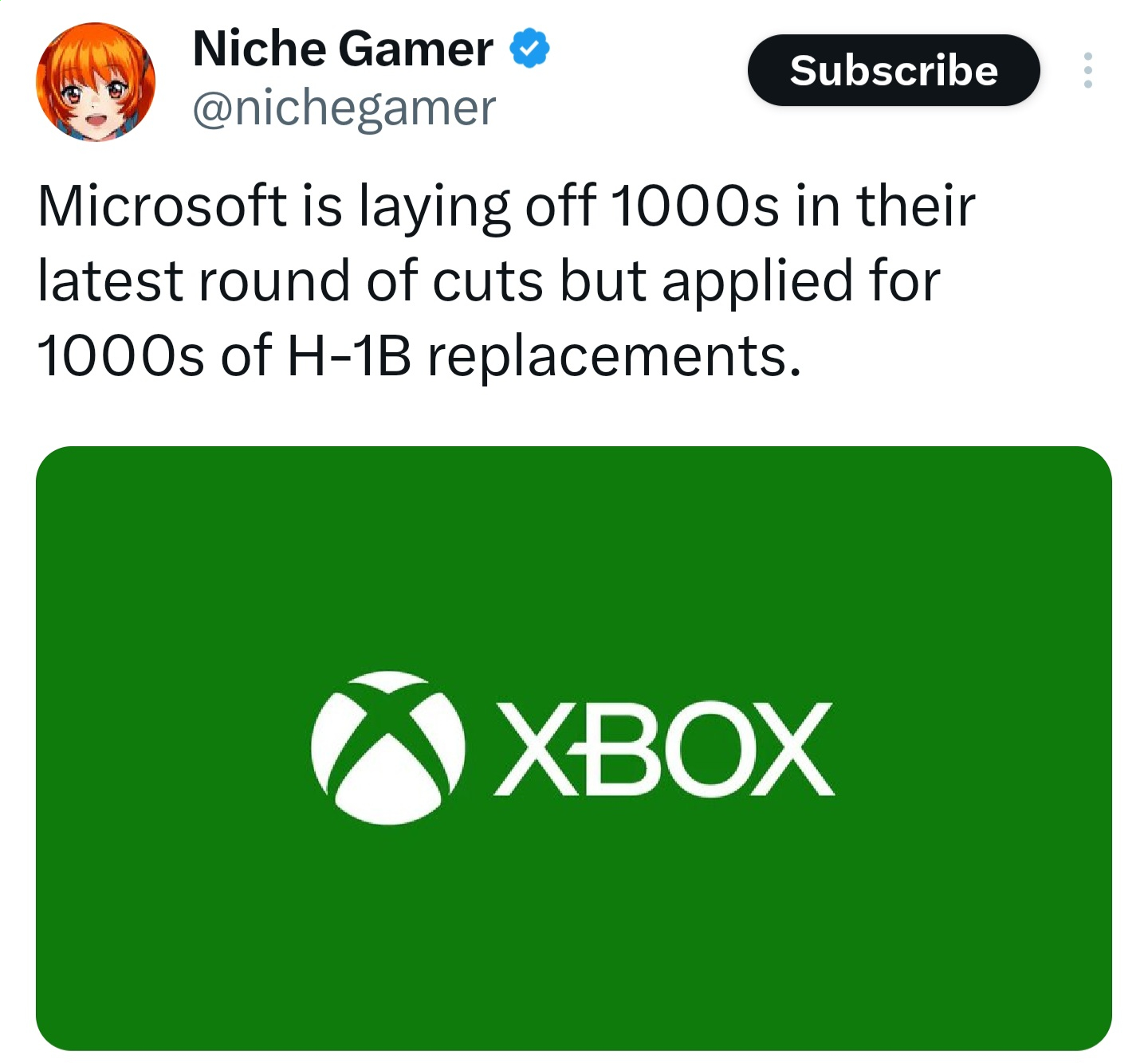Click the word cuts in the tweet
This screenshot has width=1148, height=1063.
click(488, 282)
